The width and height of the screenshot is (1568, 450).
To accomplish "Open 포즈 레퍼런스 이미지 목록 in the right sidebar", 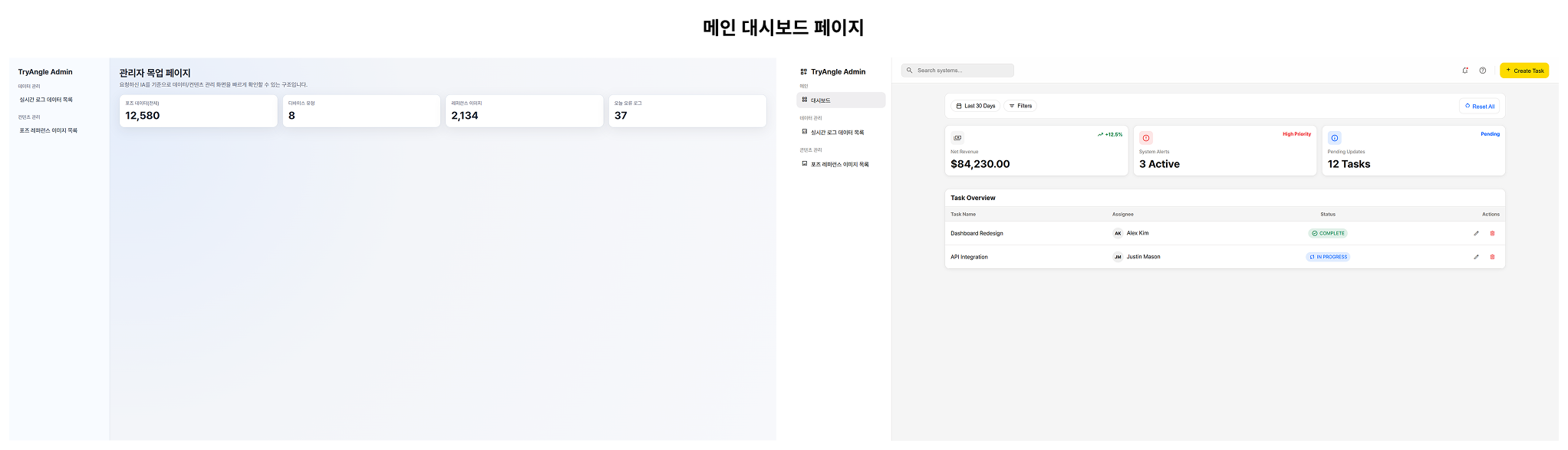I will pyautogui.click(x=835, y=165).
